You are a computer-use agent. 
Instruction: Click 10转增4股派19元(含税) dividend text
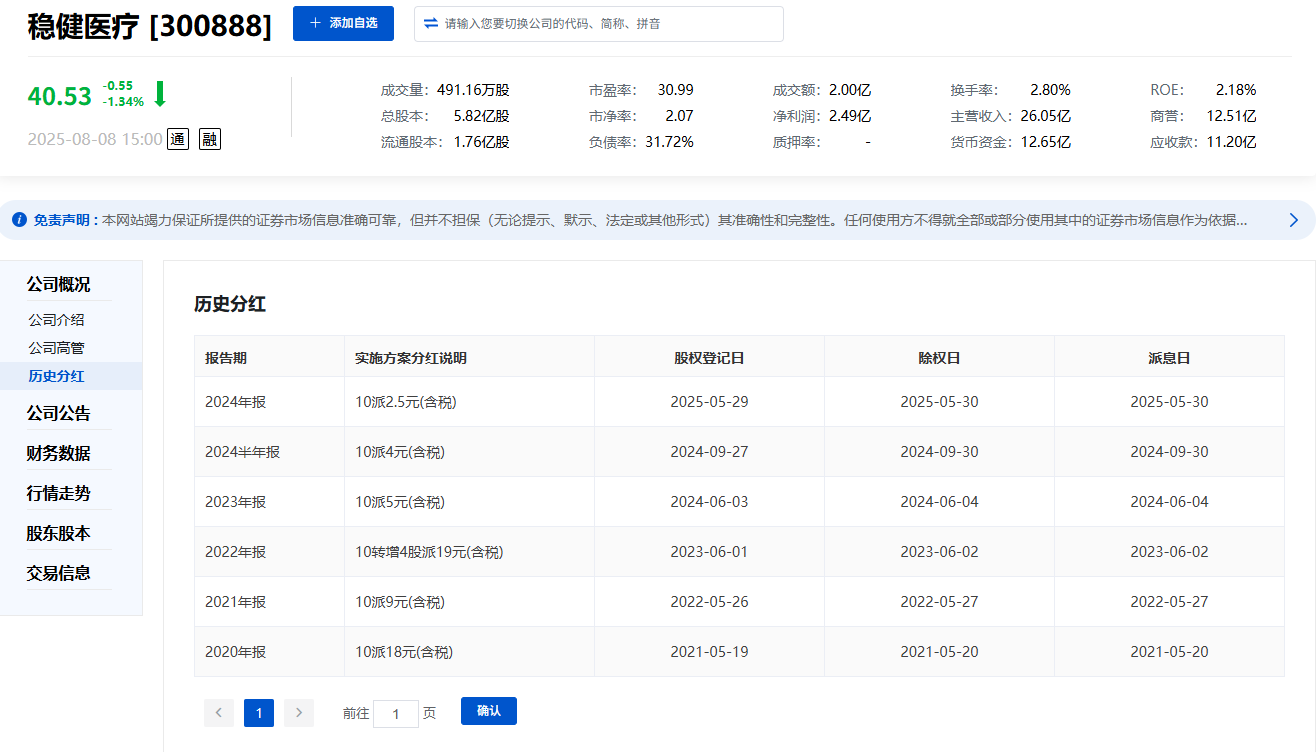click(429, 552)
